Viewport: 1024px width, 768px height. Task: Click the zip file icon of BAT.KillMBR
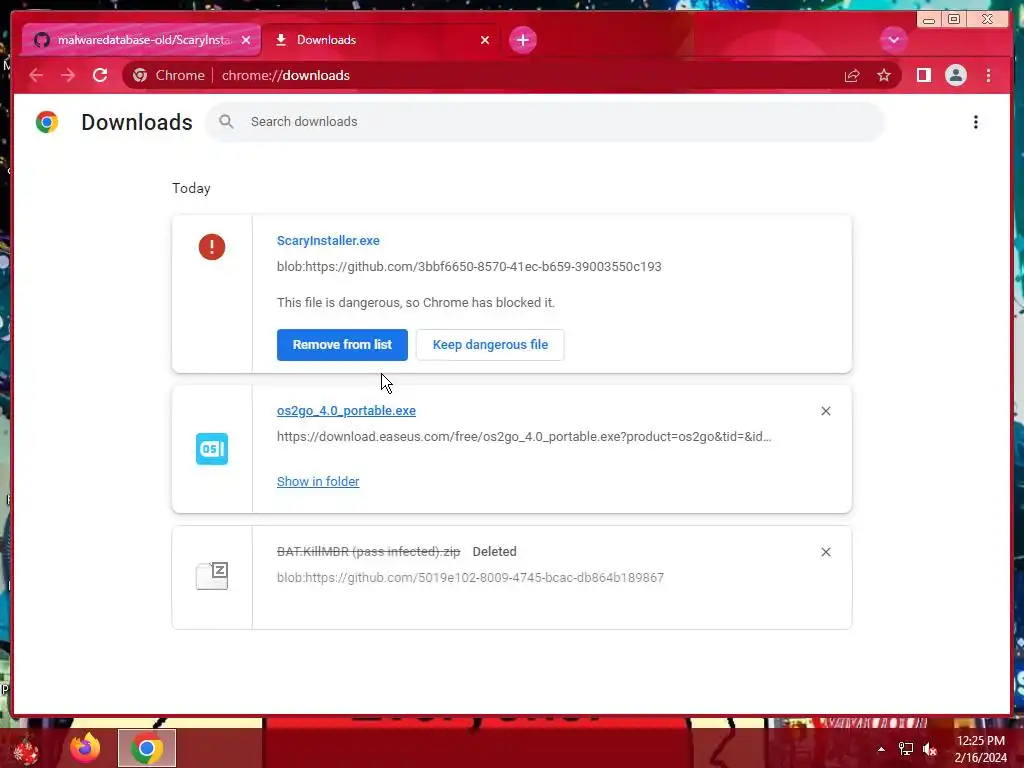[x=212, y=576]
